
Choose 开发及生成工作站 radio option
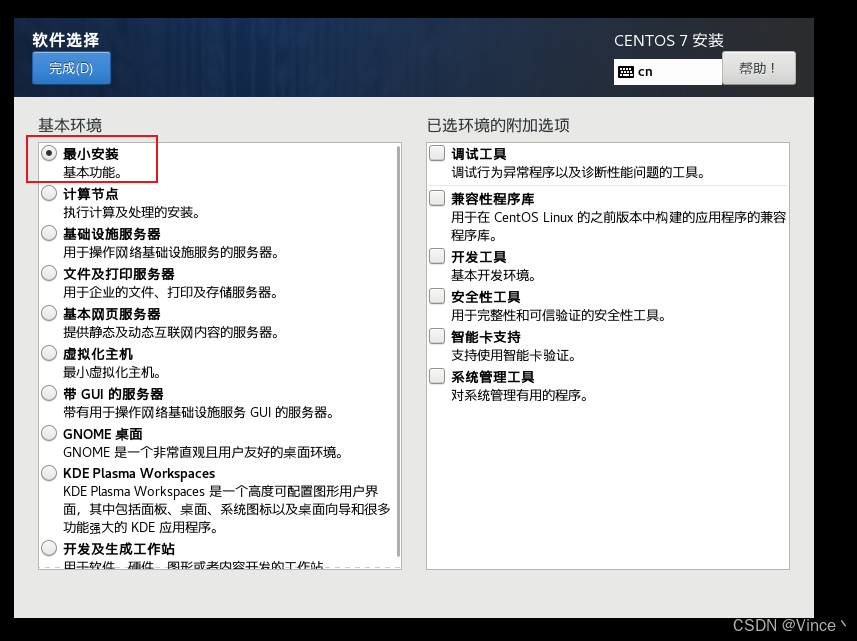pyautogui.click(x=49, y=548)
